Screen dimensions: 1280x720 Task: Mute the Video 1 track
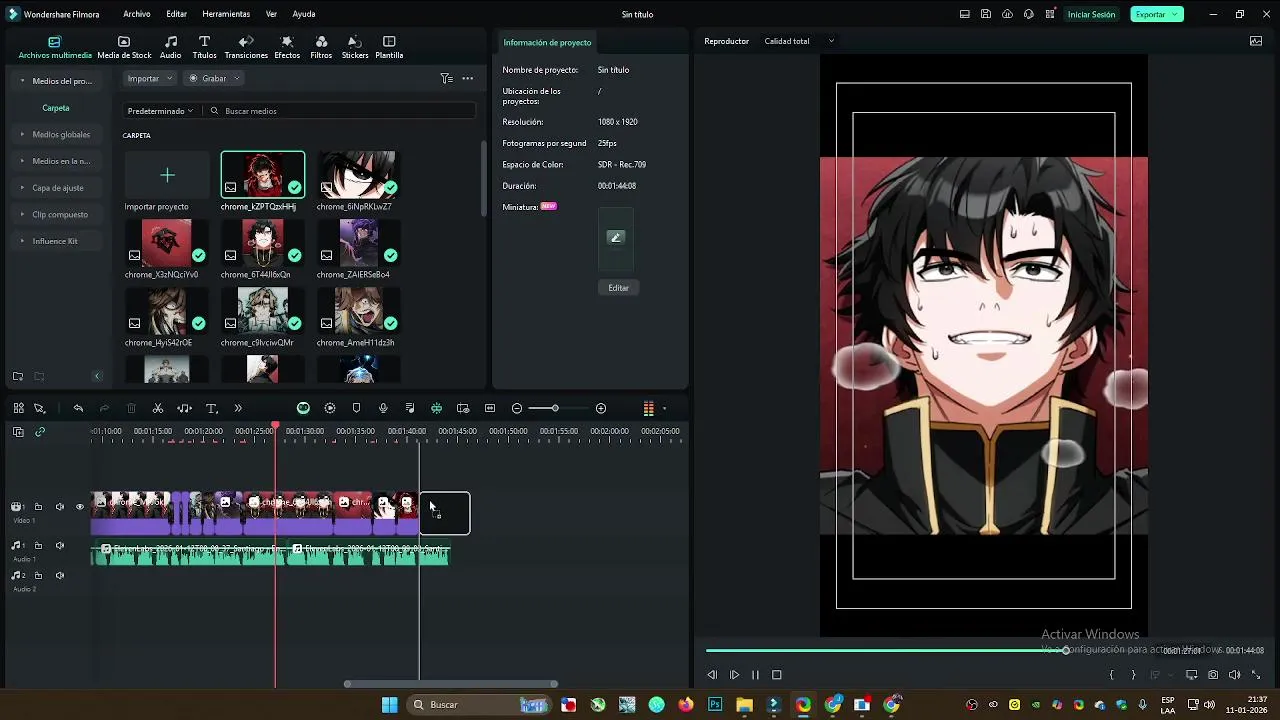59,507
